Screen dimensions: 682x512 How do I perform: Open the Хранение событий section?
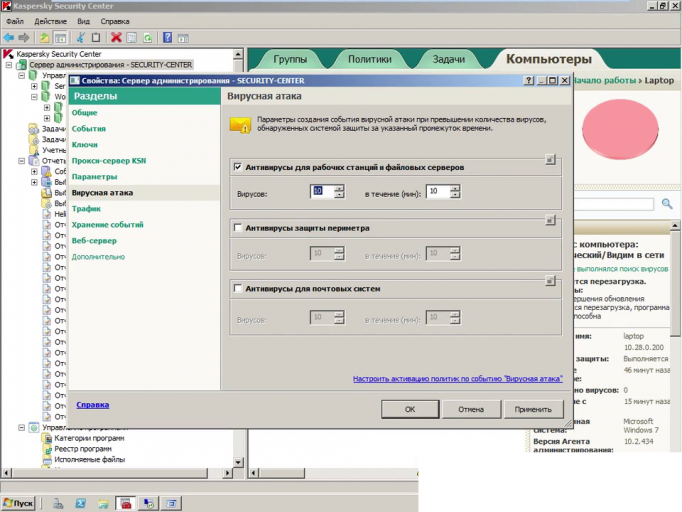107,224
